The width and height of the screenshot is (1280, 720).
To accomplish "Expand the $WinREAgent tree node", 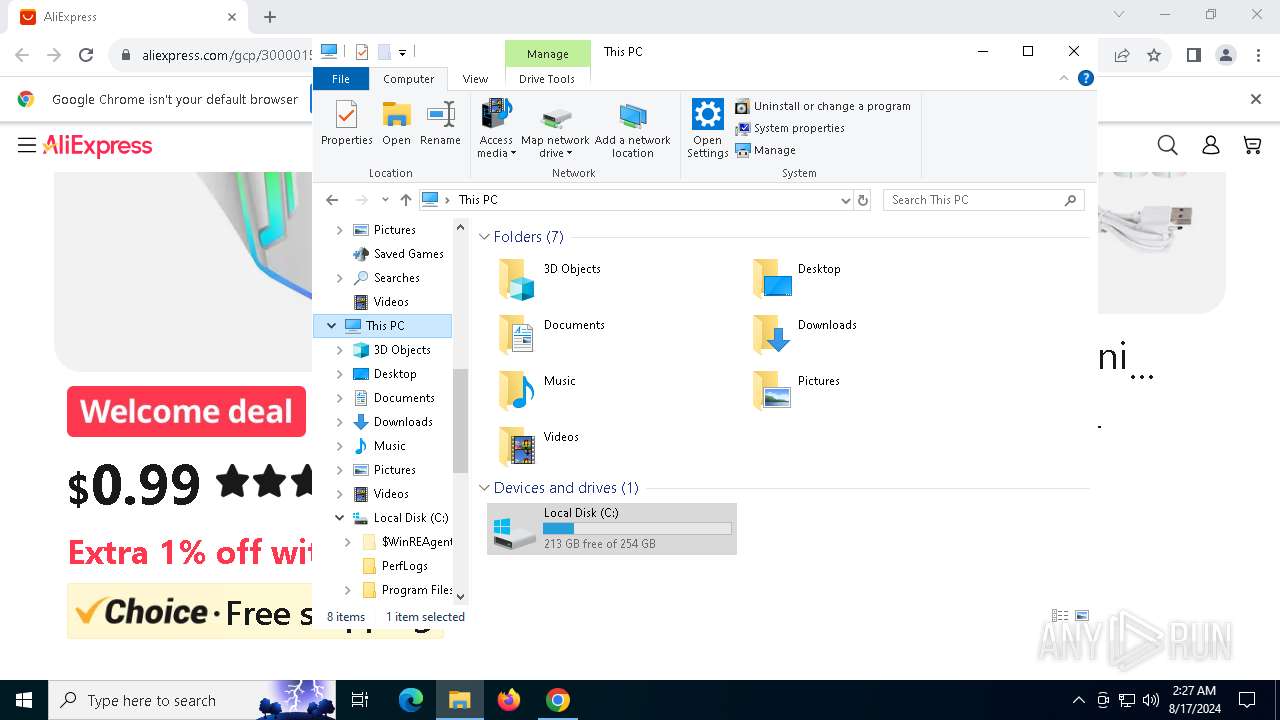I will 347,542.
